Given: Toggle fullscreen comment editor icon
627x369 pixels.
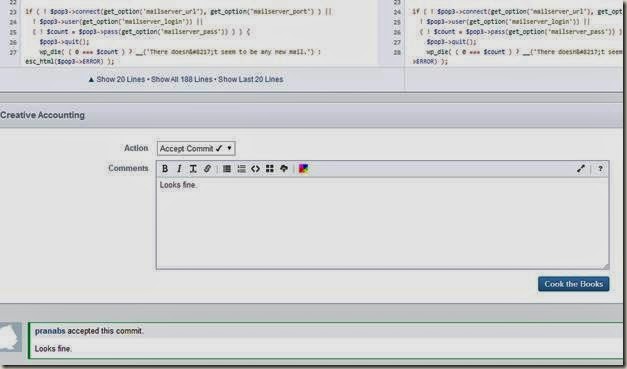Looking at the screenshot, I should 581,169.
